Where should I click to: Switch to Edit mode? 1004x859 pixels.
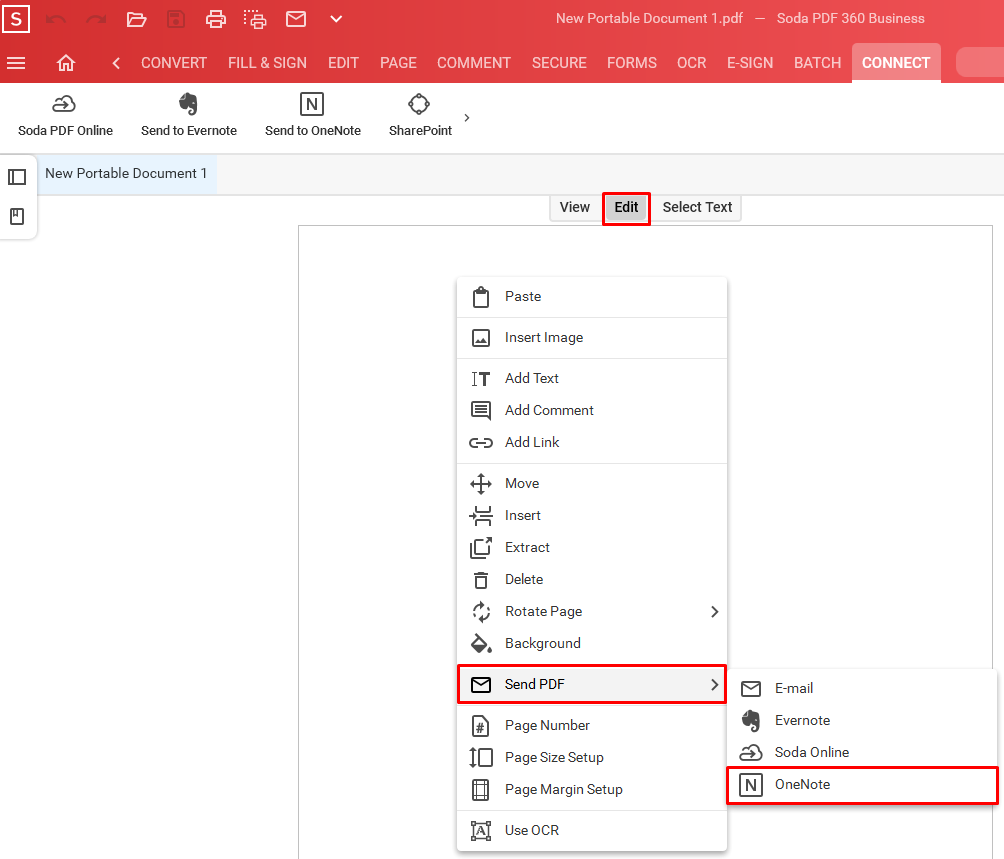pos(626,207)
